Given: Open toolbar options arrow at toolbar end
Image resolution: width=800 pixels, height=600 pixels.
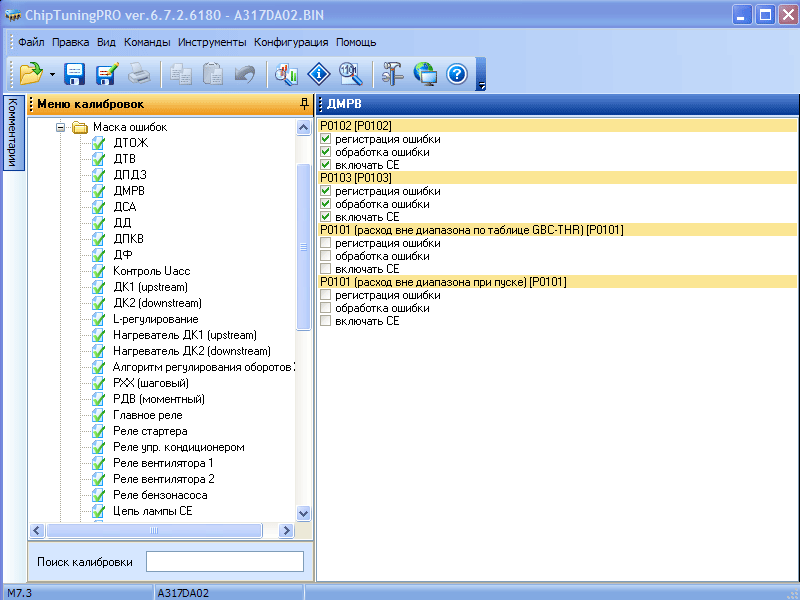Looking at the screenshot, I should (481, 86).
